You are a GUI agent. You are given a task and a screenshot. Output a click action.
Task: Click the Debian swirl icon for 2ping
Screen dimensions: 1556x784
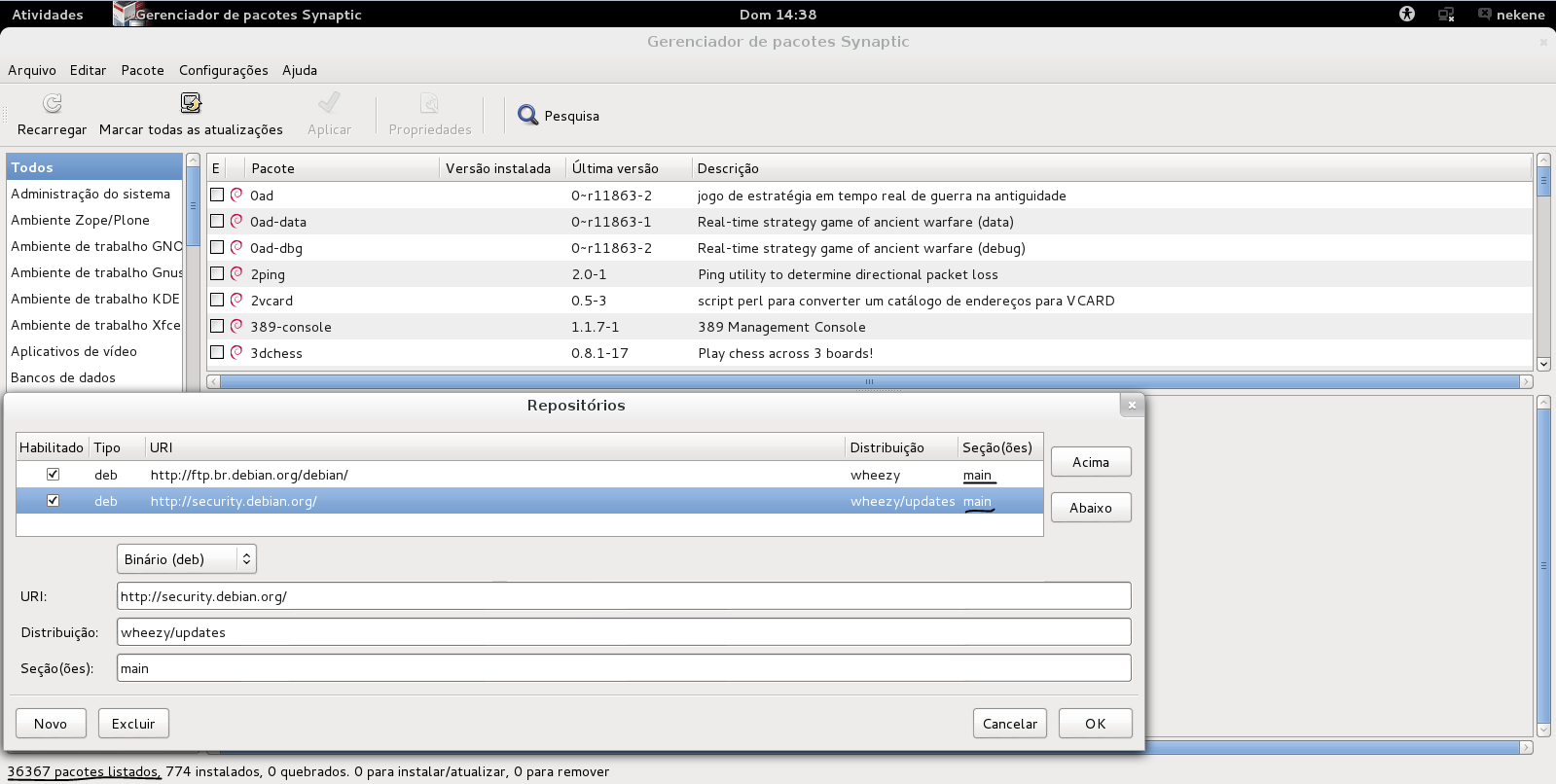(236, 273)
